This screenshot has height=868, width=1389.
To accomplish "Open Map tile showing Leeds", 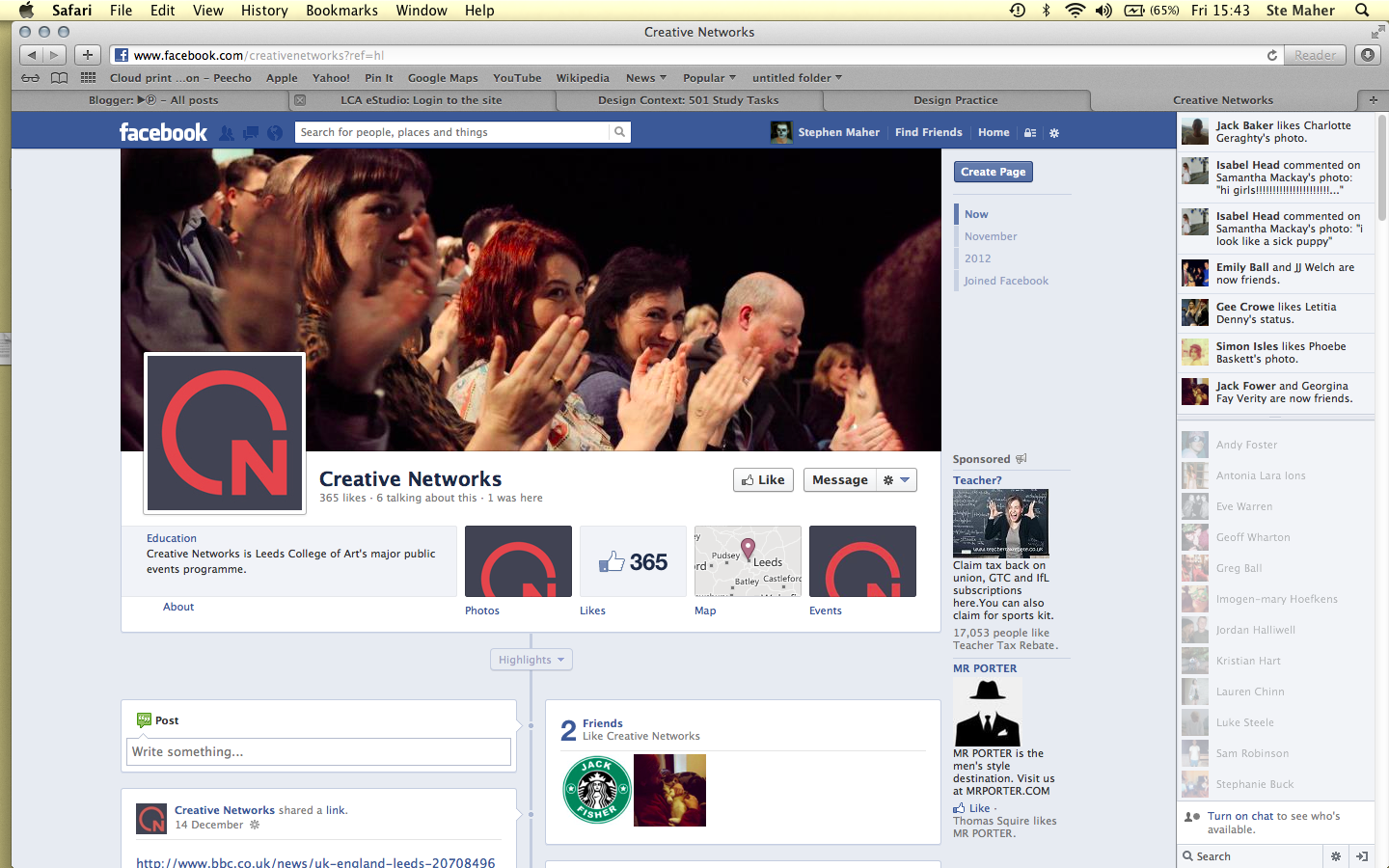I will coord(748,561).
